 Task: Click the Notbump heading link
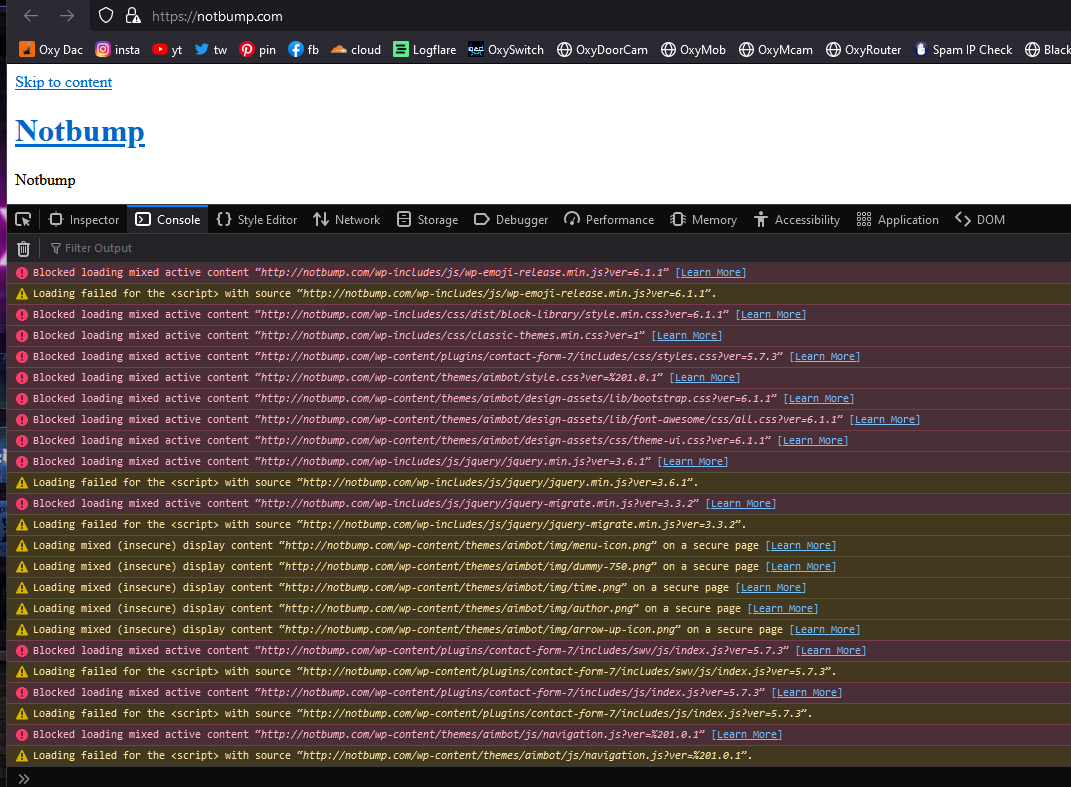coord(80,131)
